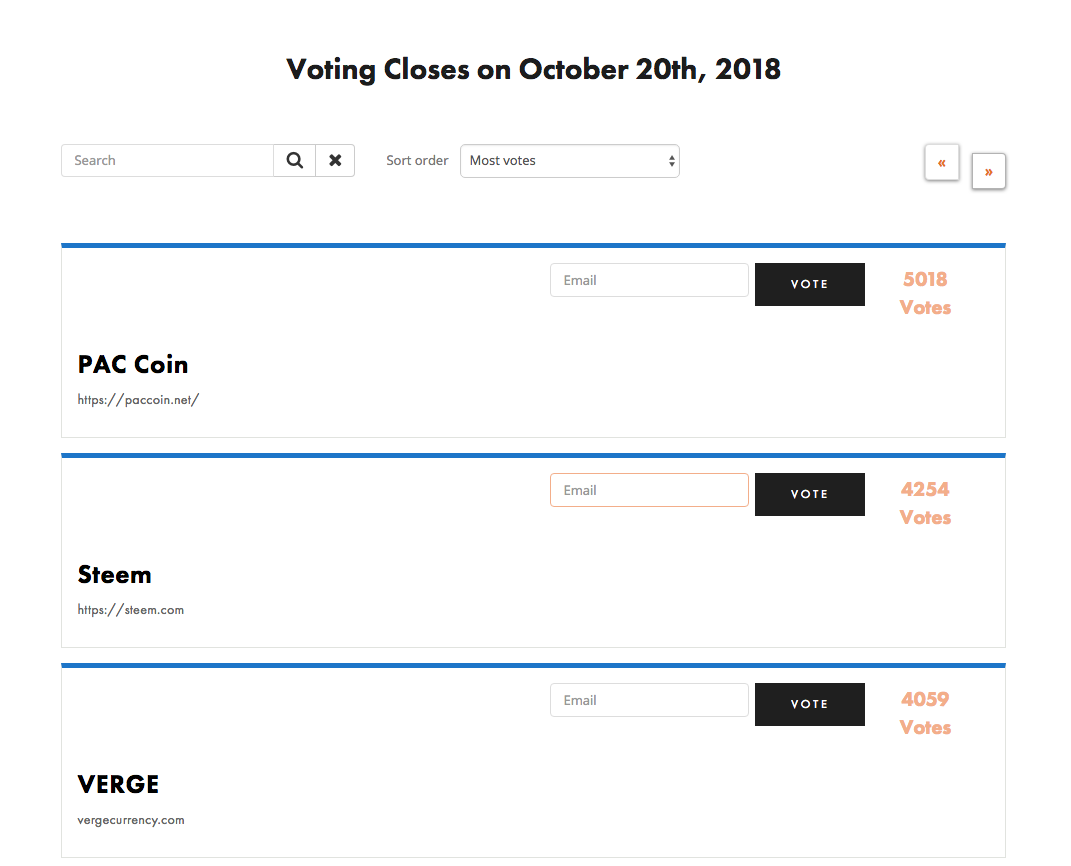
Task: Click the magnifying glass search icon
Action: 294,161
